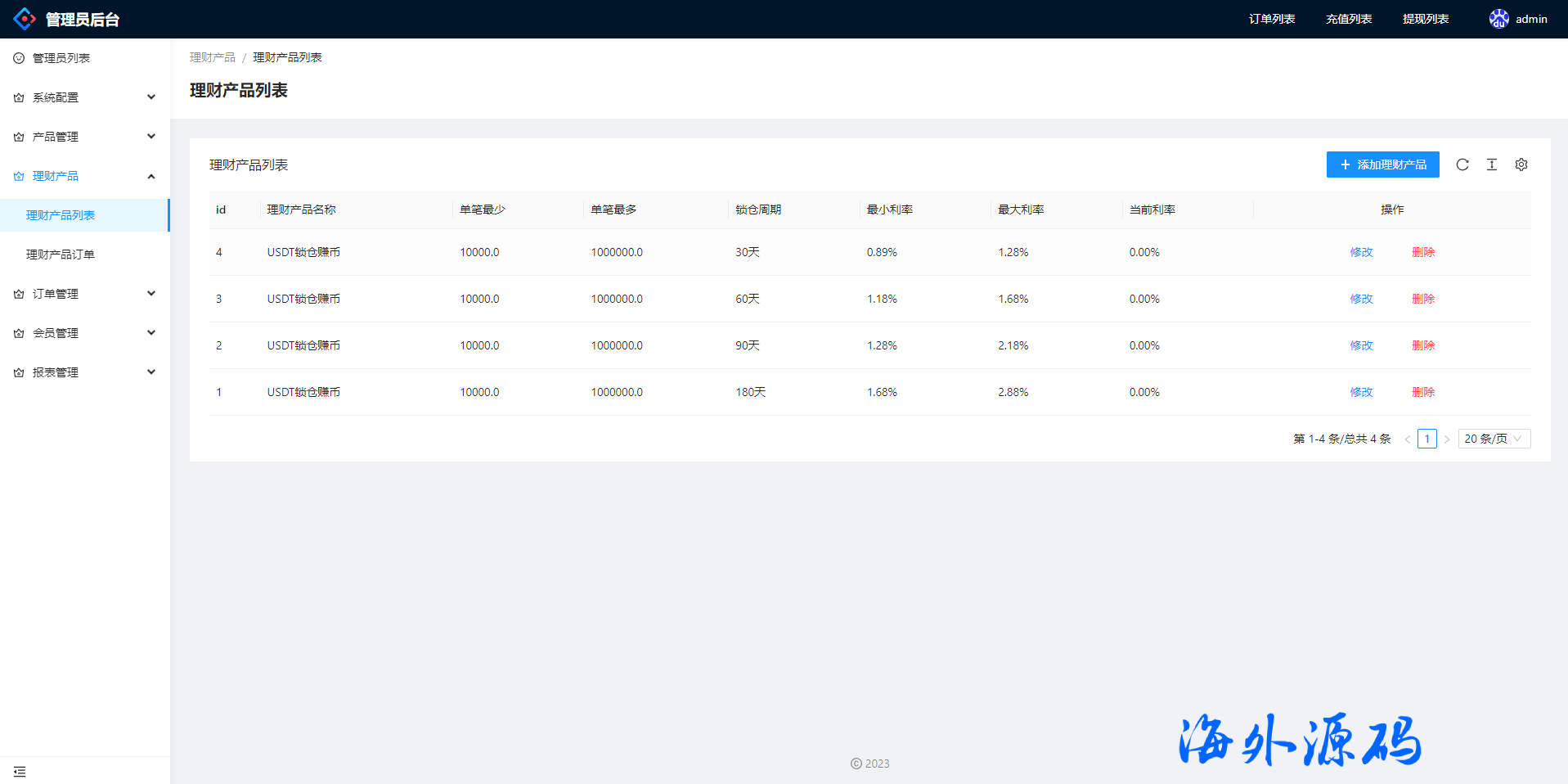Delete the 180天 product row
Viewport: 1568px width, 784px height.
coord(1423,392)
